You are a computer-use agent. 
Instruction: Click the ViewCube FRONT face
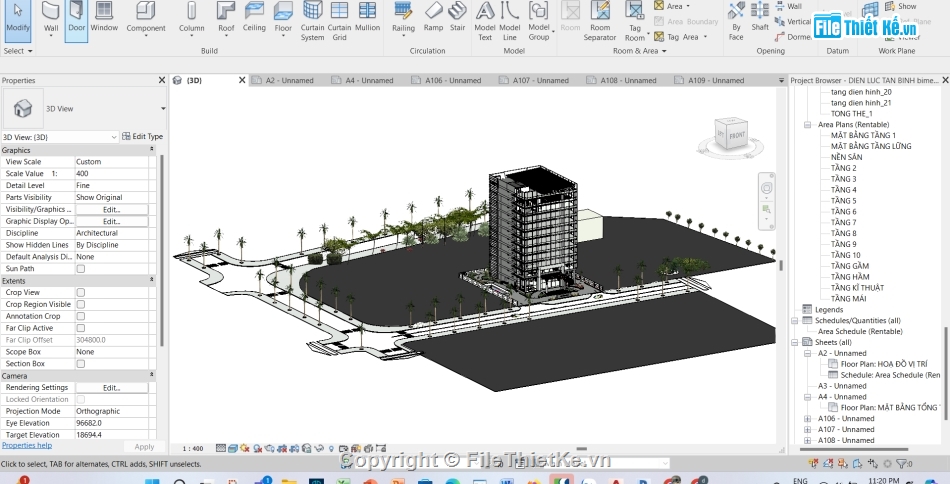(x=737, y=135)
